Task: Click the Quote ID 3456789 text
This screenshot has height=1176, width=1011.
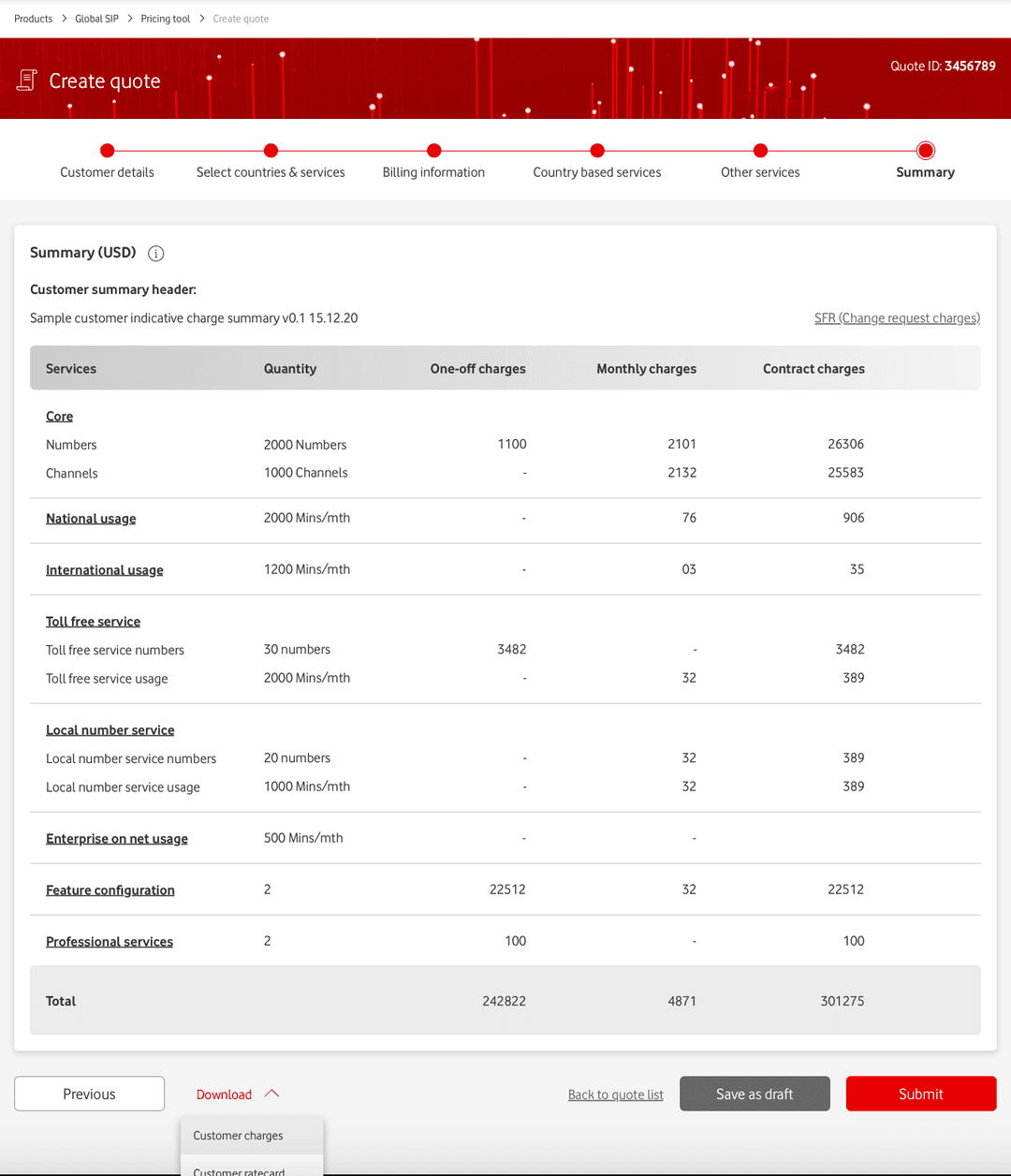Action: point(943,66)
